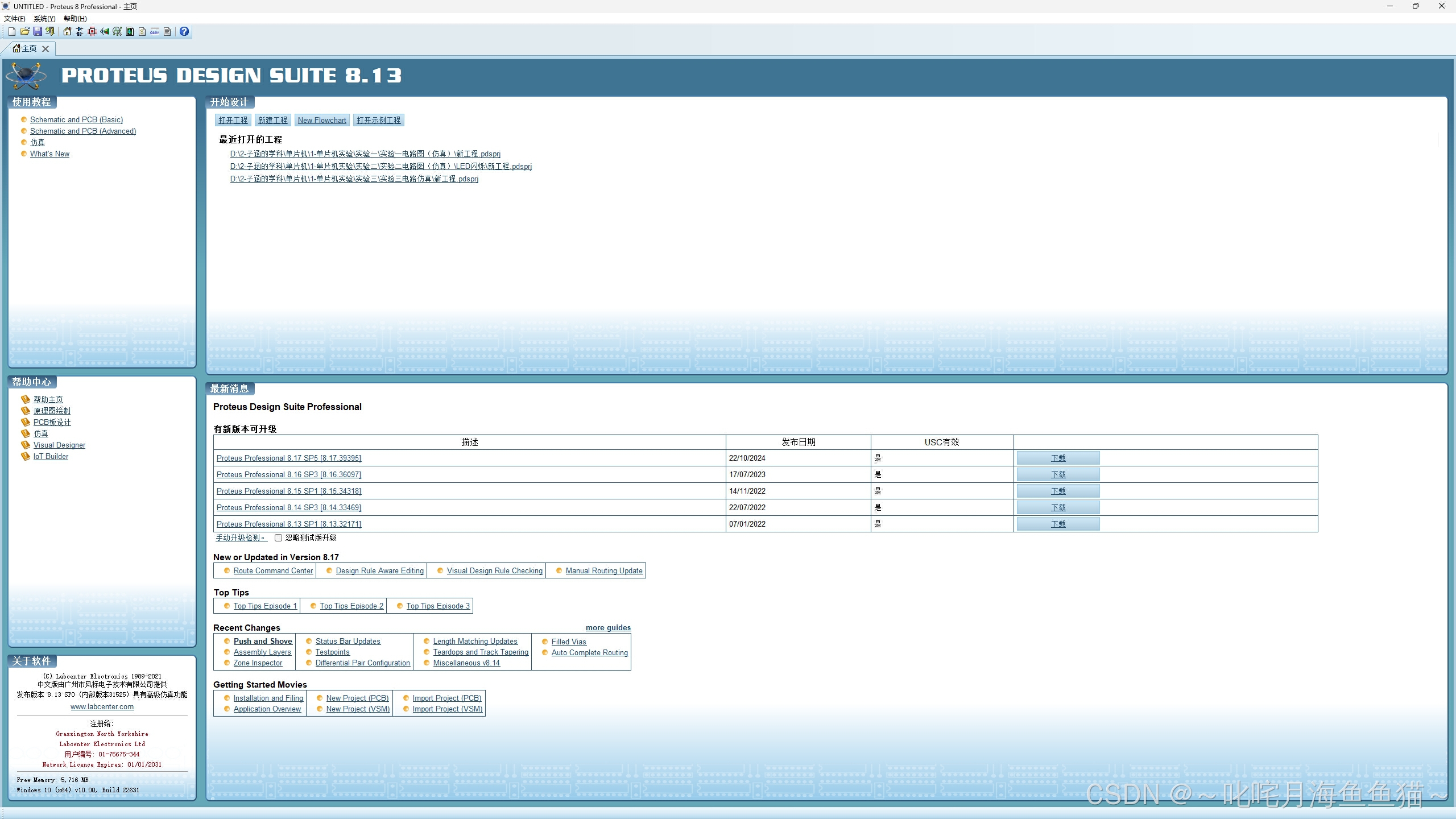This screenshot has width=1456, height=819.
Task: Open the Schematic Capture toolbar icon
Action: coord(80,31)
